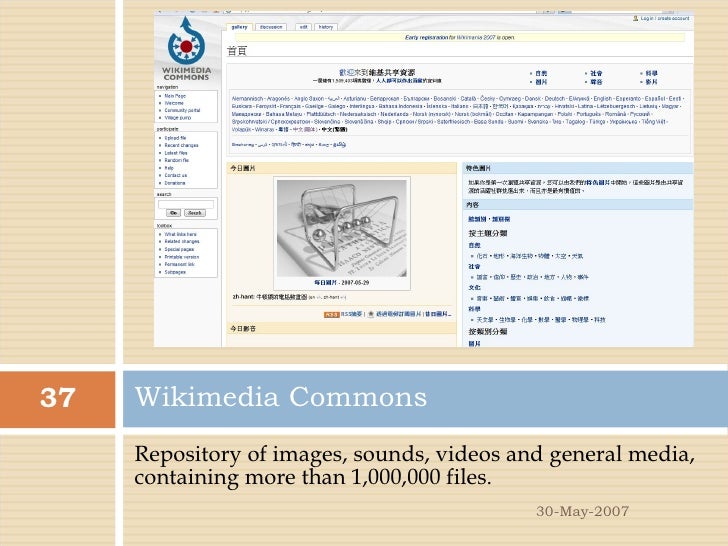Click the Alemannisch language link

247,99
